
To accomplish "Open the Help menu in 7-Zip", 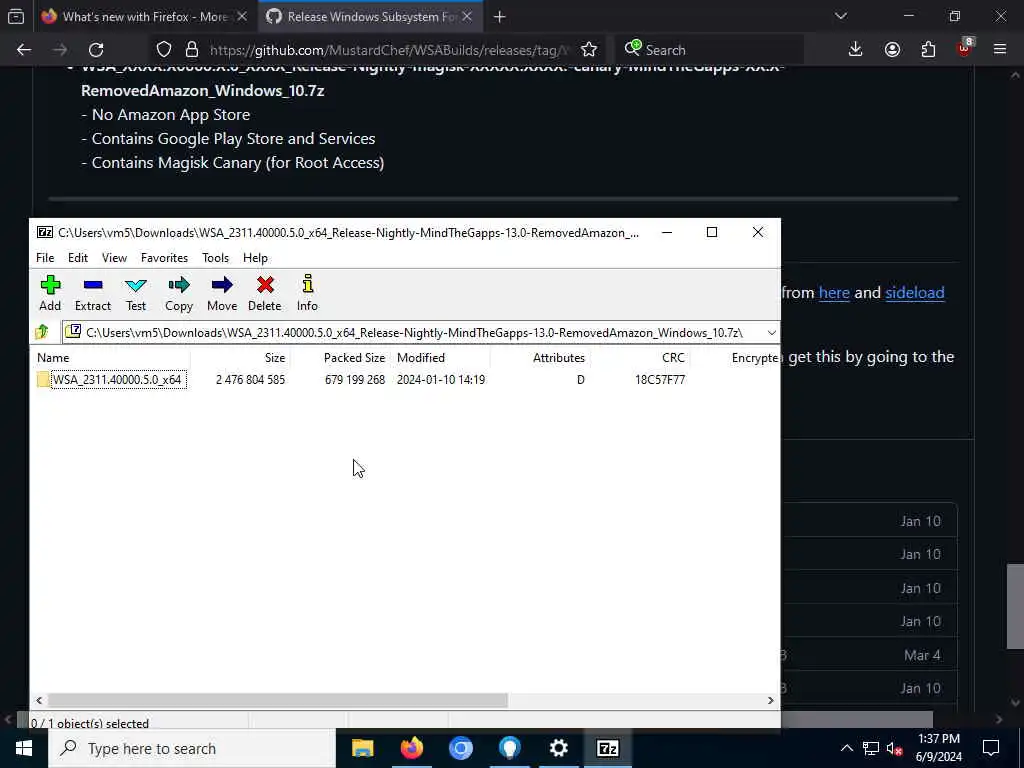I will [x=255, y=258].
